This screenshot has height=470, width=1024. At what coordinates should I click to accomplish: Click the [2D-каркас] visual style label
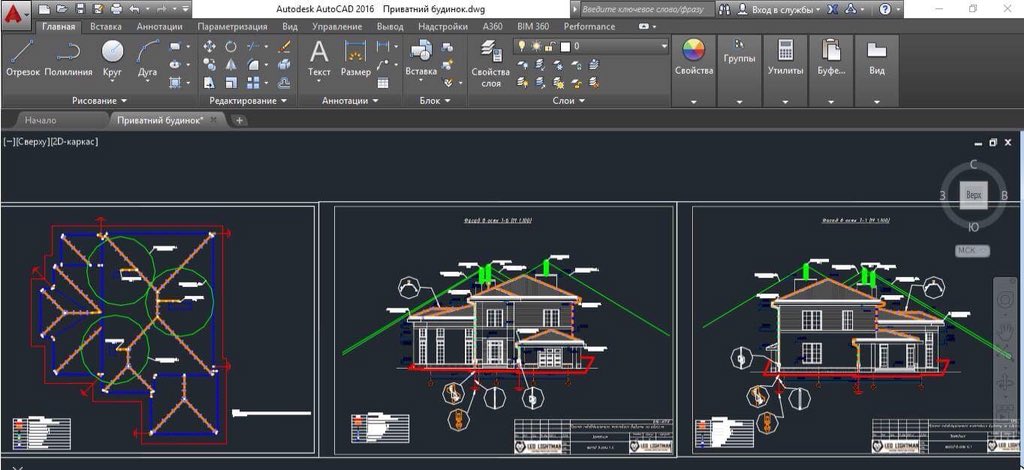click(x=74, y=141)
